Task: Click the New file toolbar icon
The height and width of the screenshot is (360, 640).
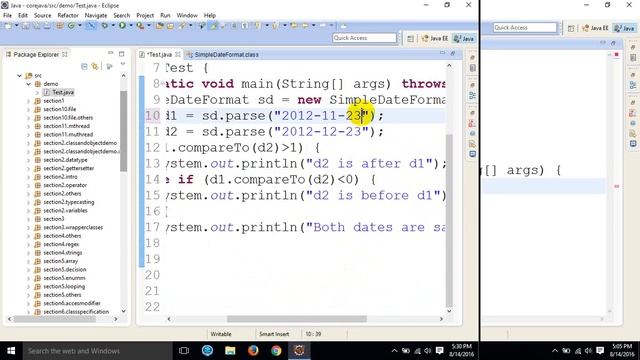Action: coord(8,25)
